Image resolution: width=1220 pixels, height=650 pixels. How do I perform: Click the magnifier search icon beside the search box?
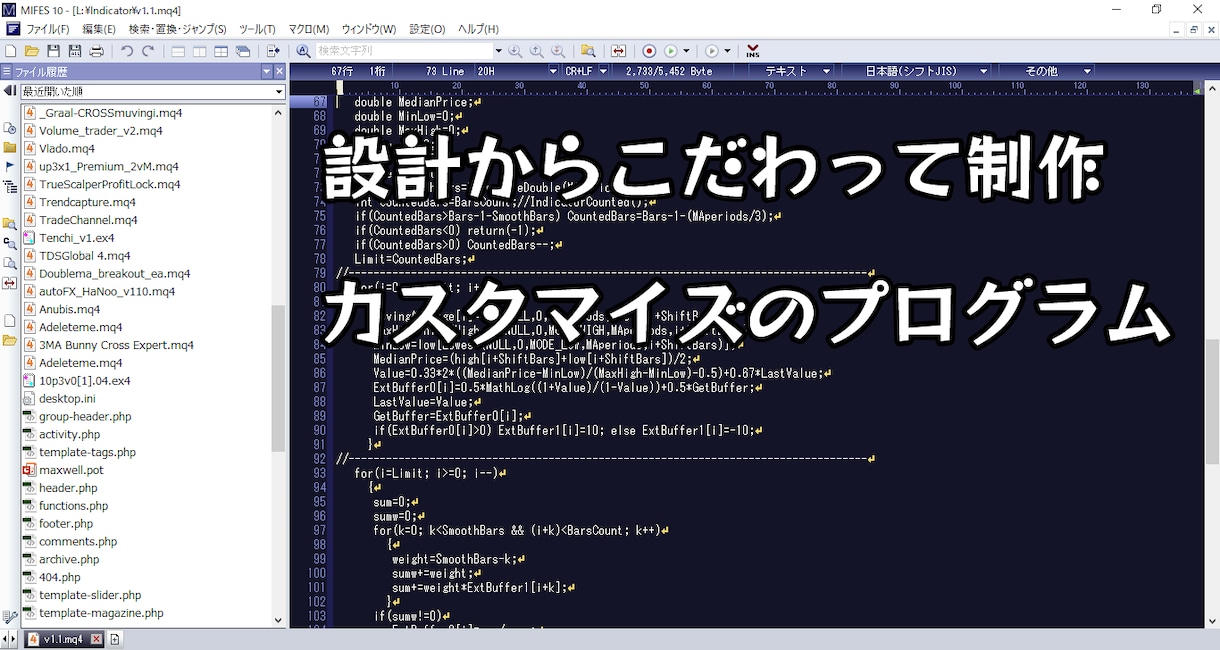tap(303, 51)
